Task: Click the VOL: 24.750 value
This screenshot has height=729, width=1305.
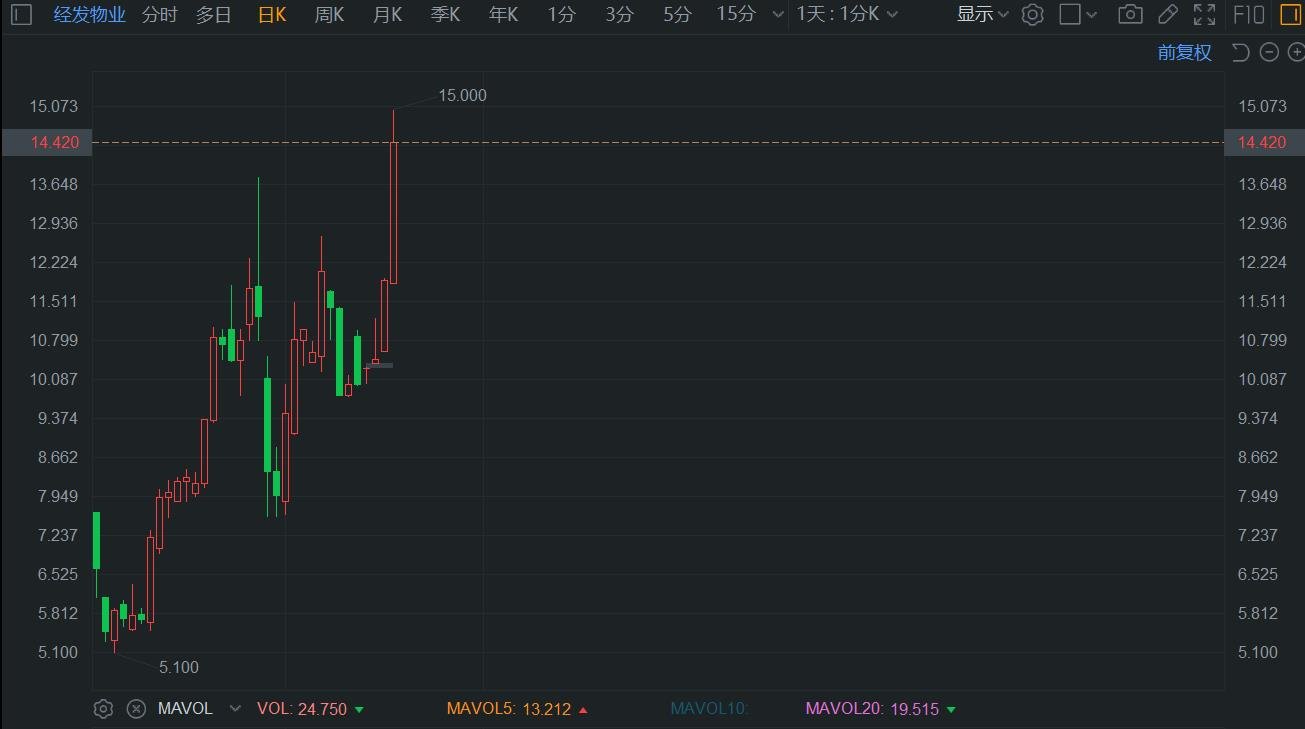Action: point(310,709)
